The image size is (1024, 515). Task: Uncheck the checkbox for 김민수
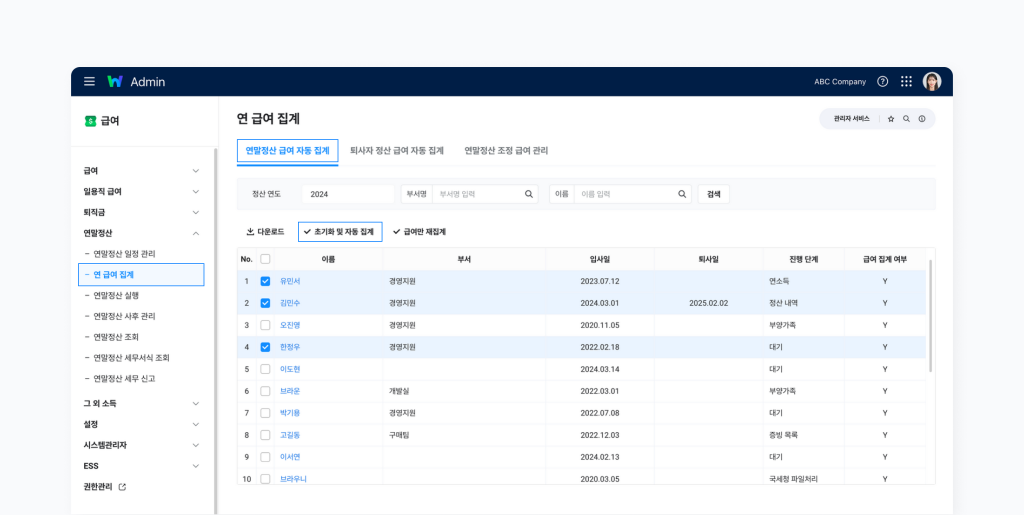(265, 303)
